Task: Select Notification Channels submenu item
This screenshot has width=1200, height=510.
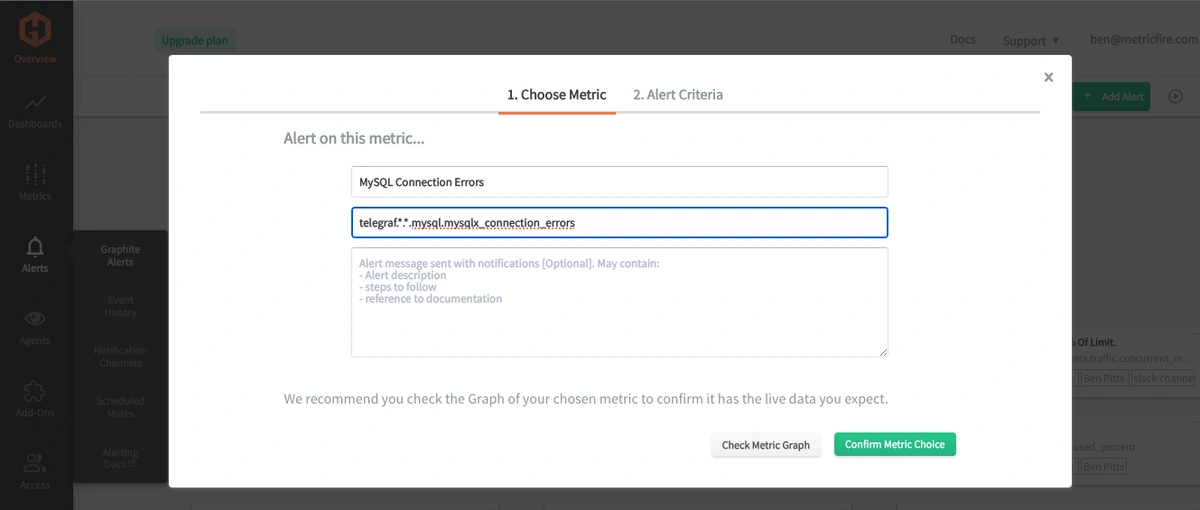Action: [120, 357]
